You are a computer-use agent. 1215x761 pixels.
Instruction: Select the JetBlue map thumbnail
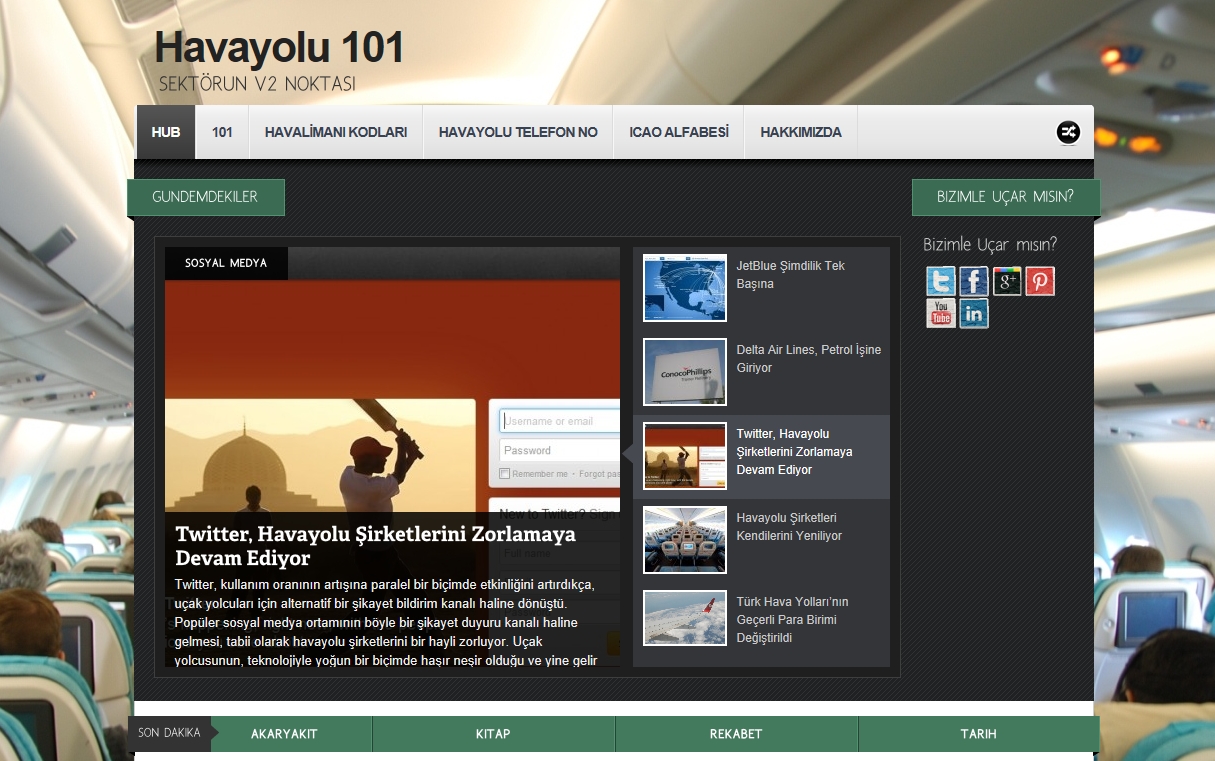coord(685,288)
